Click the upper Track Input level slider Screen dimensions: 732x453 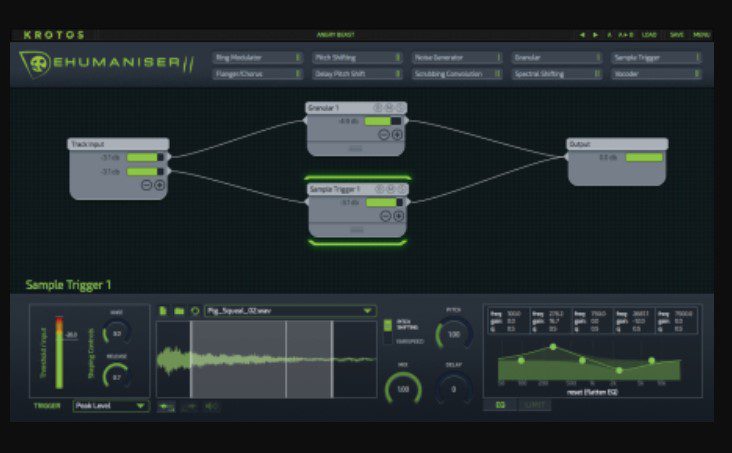[x=145, y=157]
